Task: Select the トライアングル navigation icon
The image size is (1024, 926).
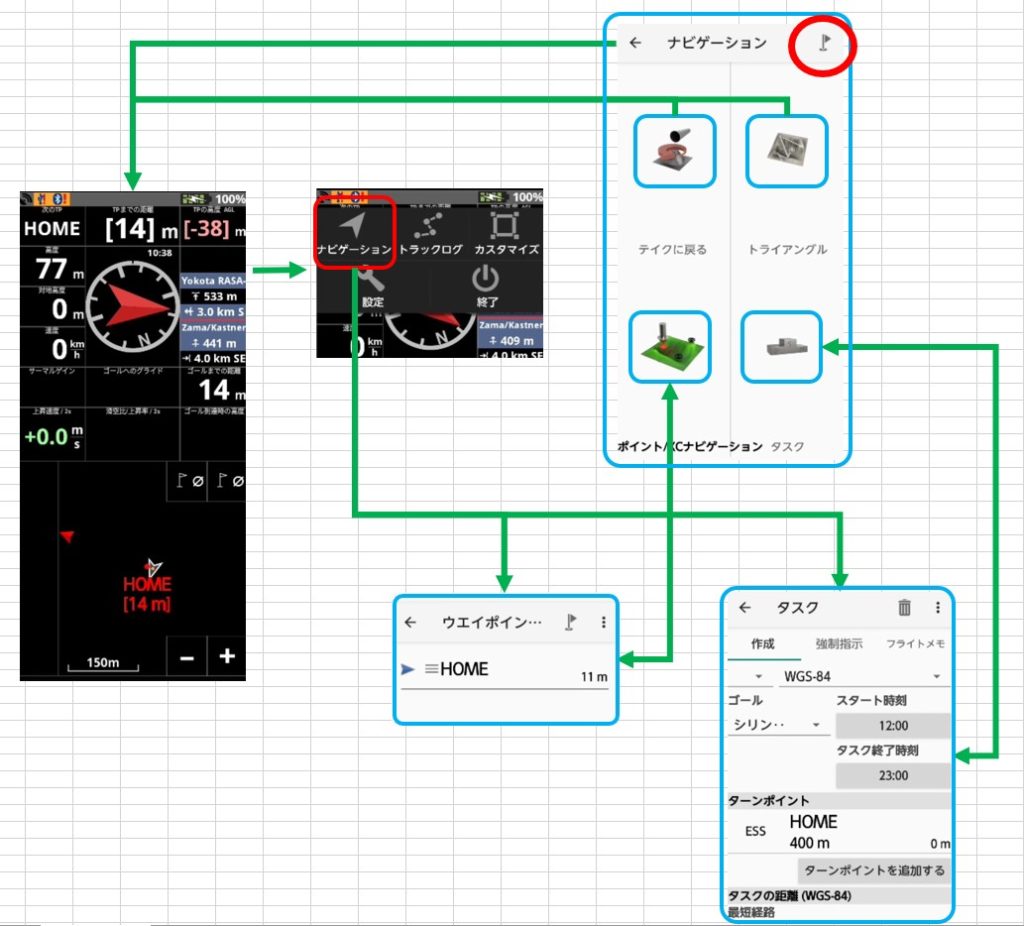Action: click(x=787, y=151)
